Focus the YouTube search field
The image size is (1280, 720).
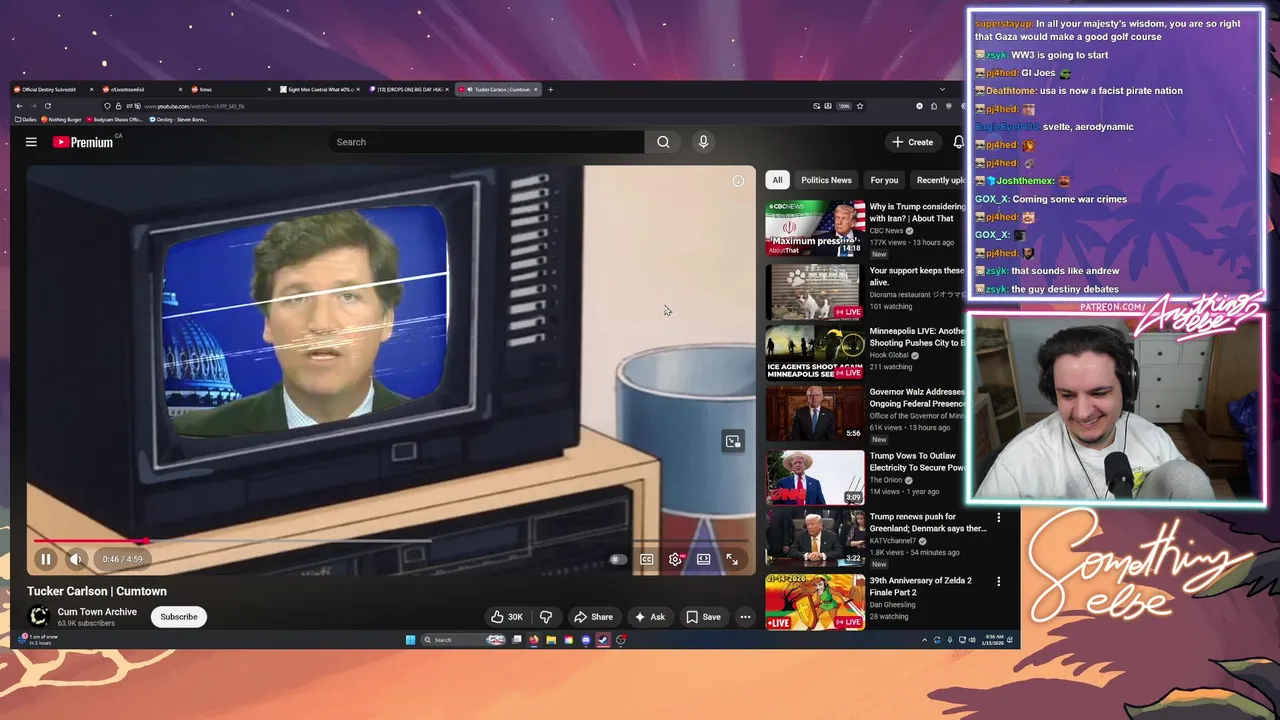487,142
